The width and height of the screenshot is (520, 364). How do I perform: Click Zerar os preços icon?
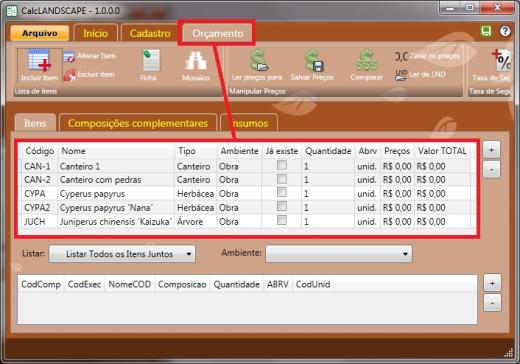(401, 56)
